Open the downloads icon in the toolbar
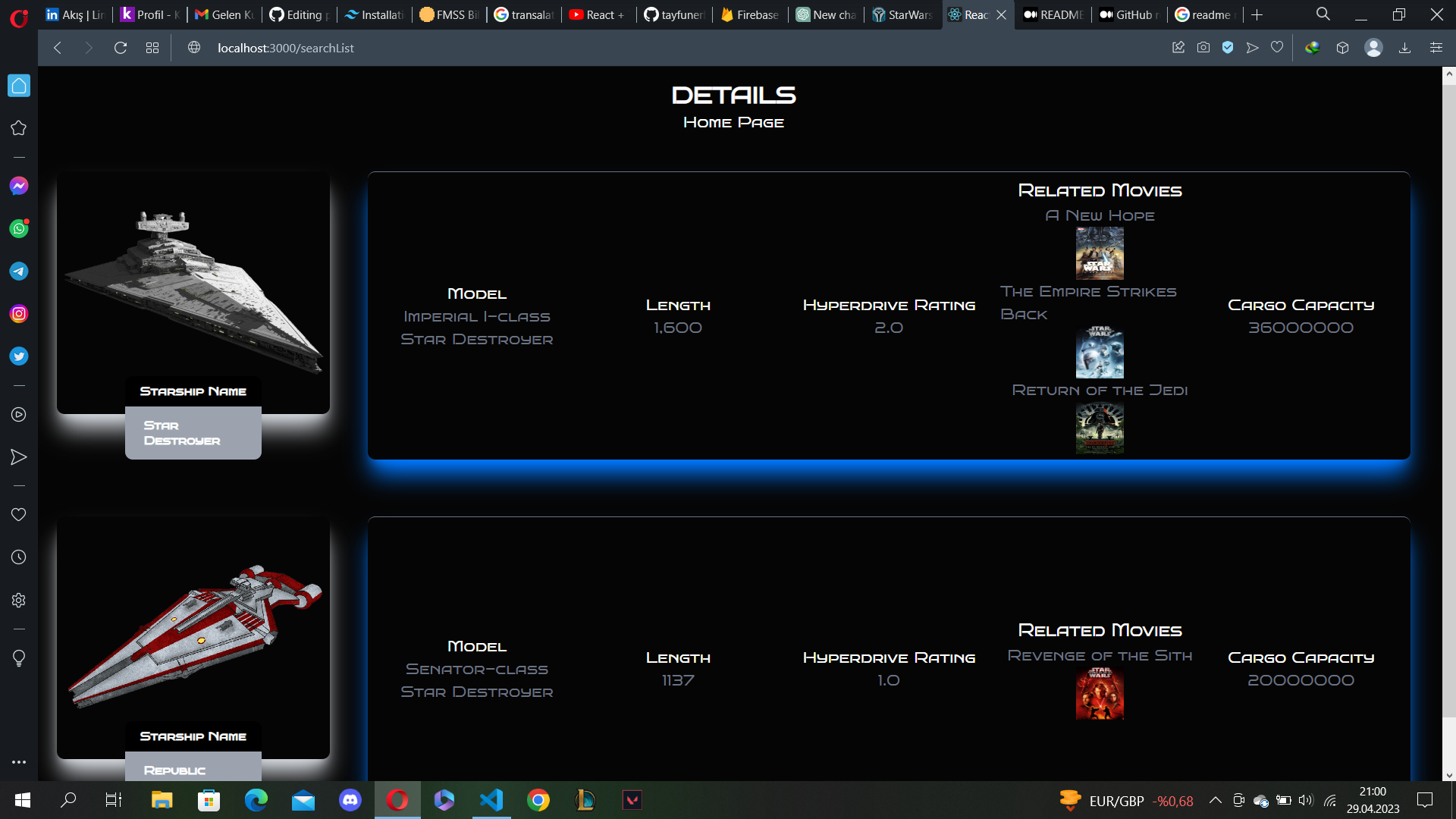 point(1404,48)
